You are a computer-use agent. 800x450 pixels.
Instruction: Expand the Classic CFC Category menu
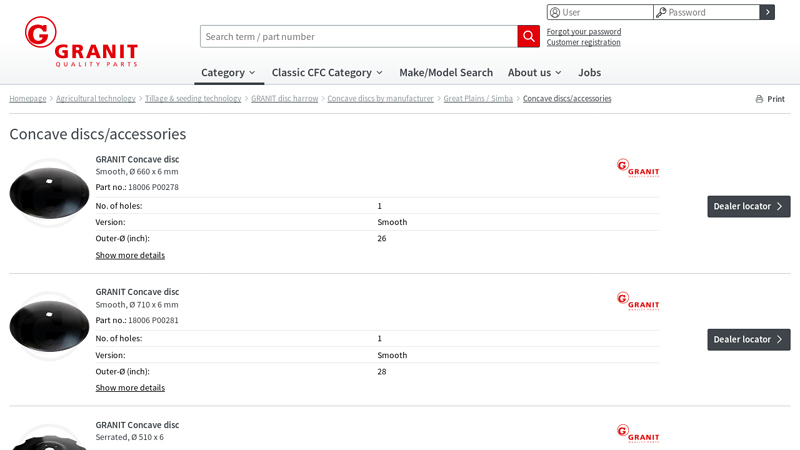tap(327, 73)
